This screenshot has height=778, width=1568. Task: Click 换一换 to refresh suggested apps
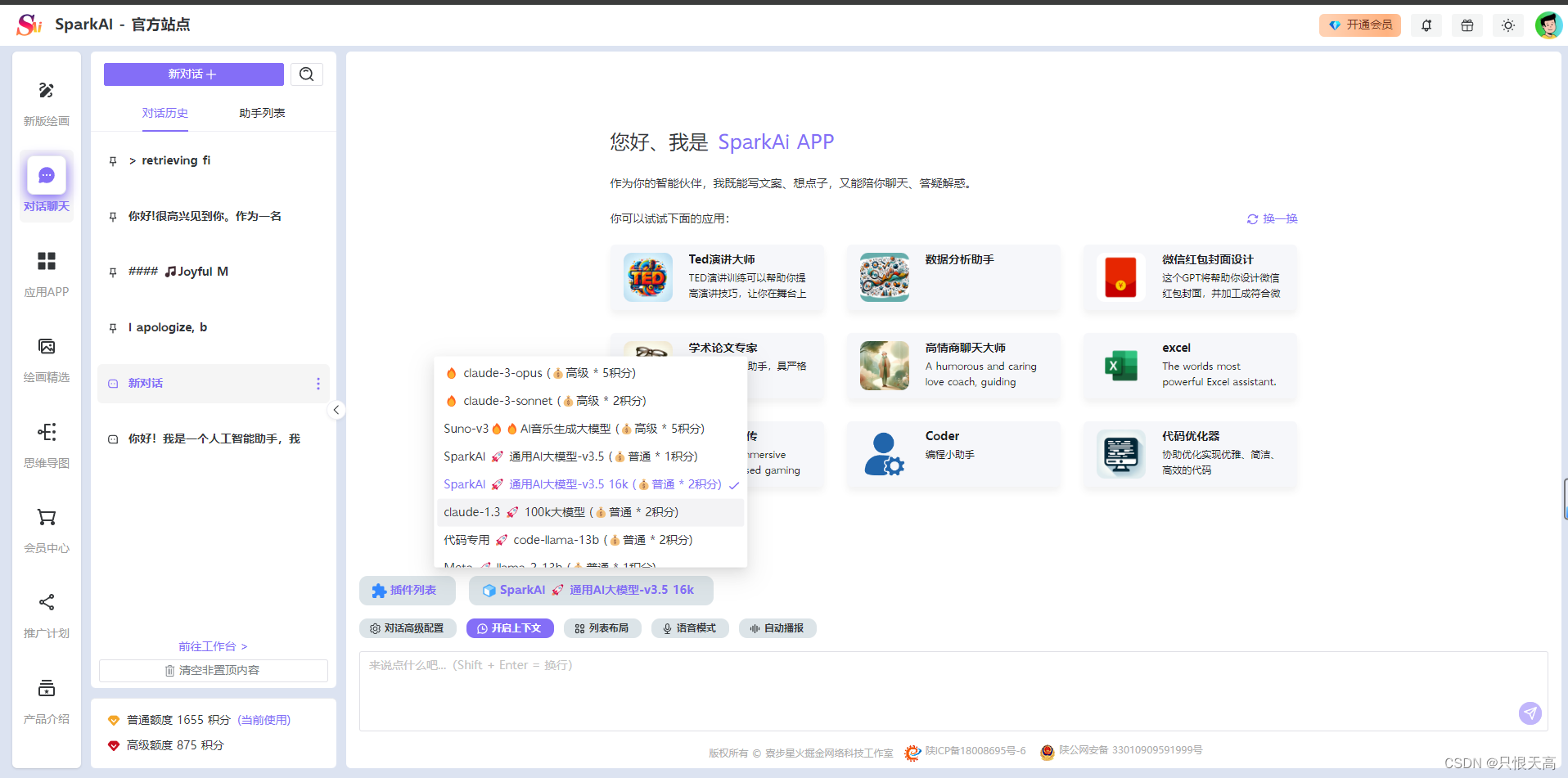click(1273, 219)
